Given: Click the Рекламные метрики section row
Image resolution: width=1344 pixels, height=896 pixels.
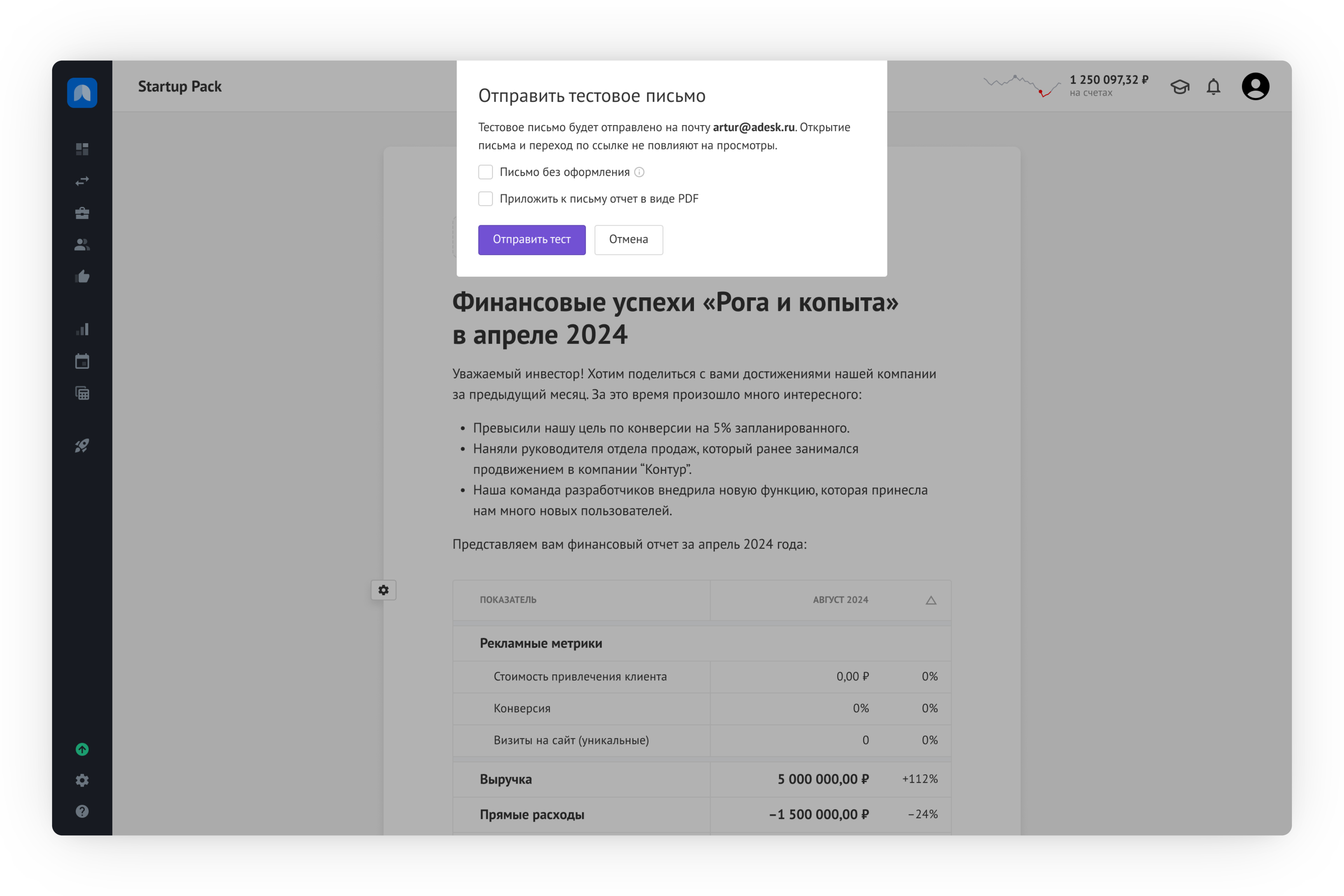Looking at the screenshot, I should (701, 644).
